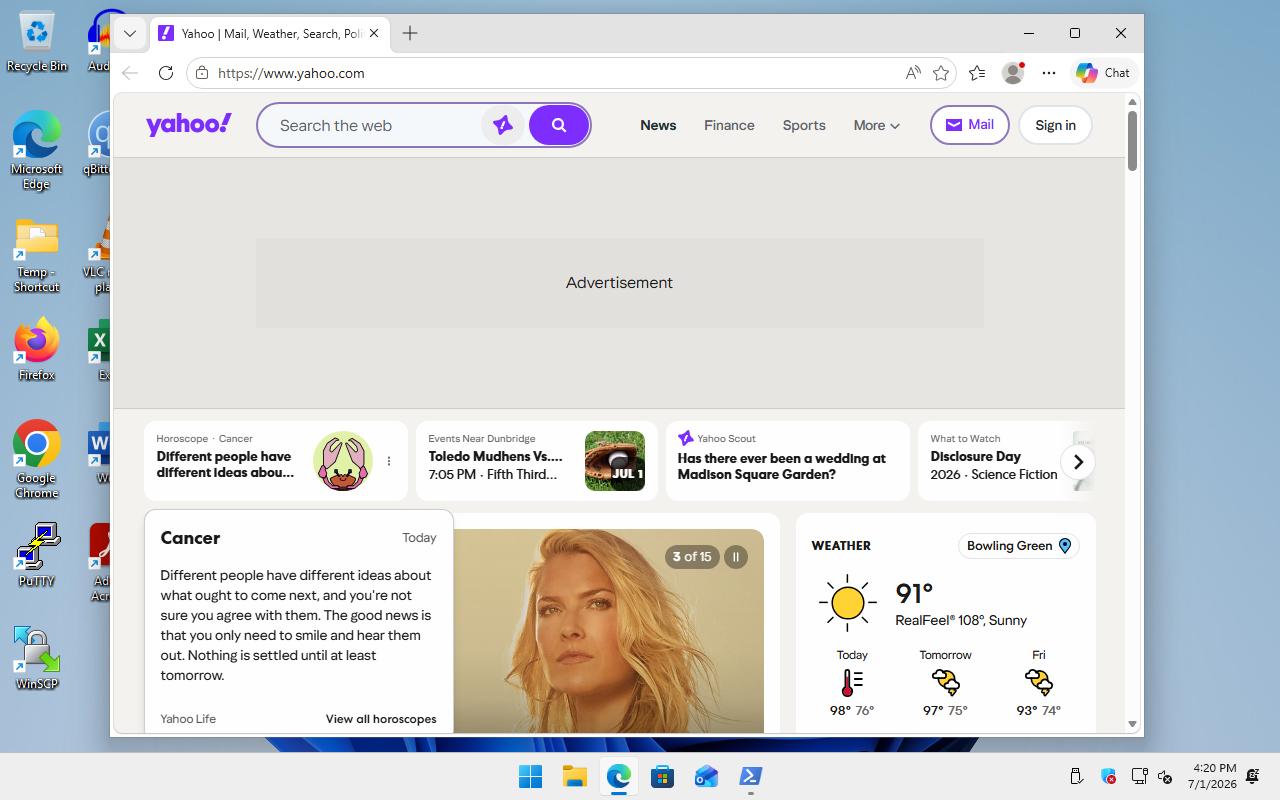Open PowerShell from the taskbar

click(750, 776)
